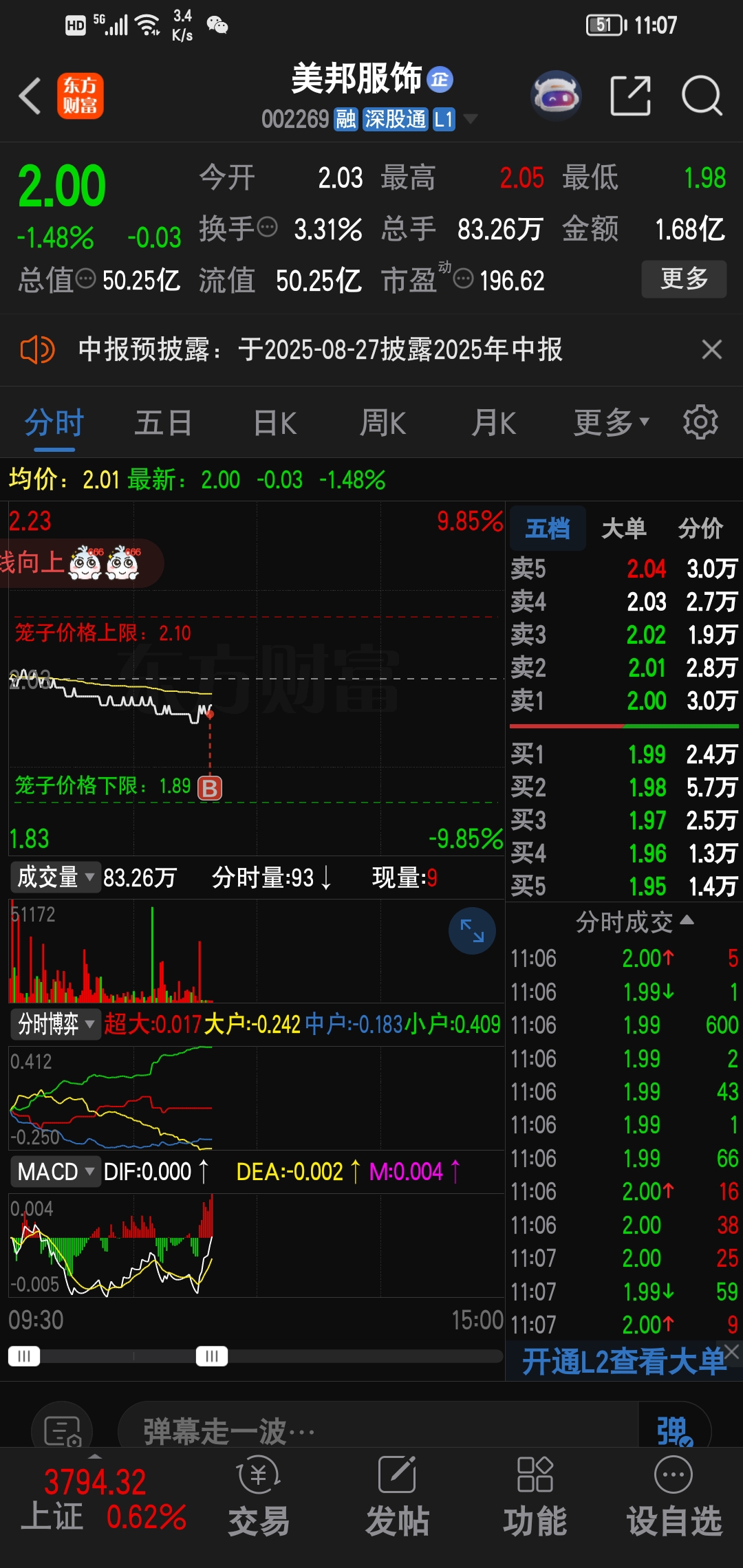Screen dimensions: 743x1568
Task: Tap the 买5 row at 1.95
Action: (x=624, y=886)
